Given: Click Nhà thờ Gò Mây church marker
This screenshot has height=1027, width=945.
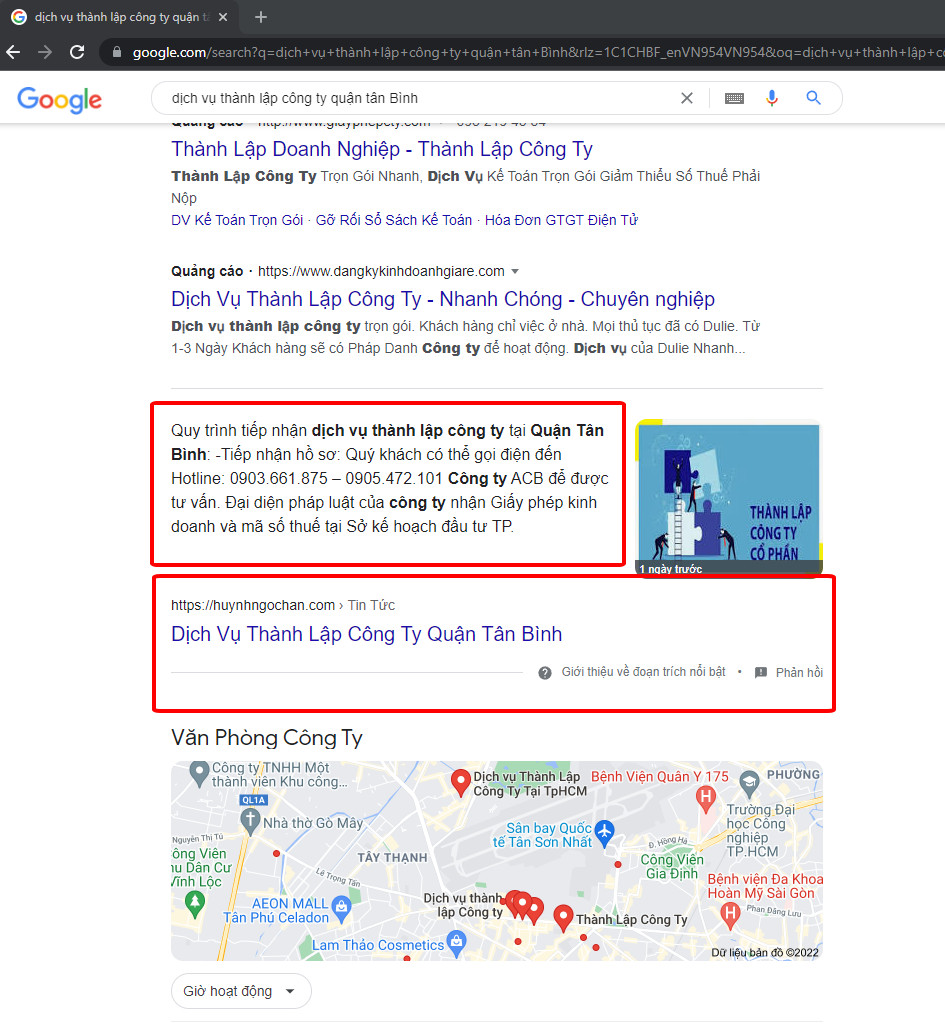Looking at the screenshot, I should pos(250,820).
